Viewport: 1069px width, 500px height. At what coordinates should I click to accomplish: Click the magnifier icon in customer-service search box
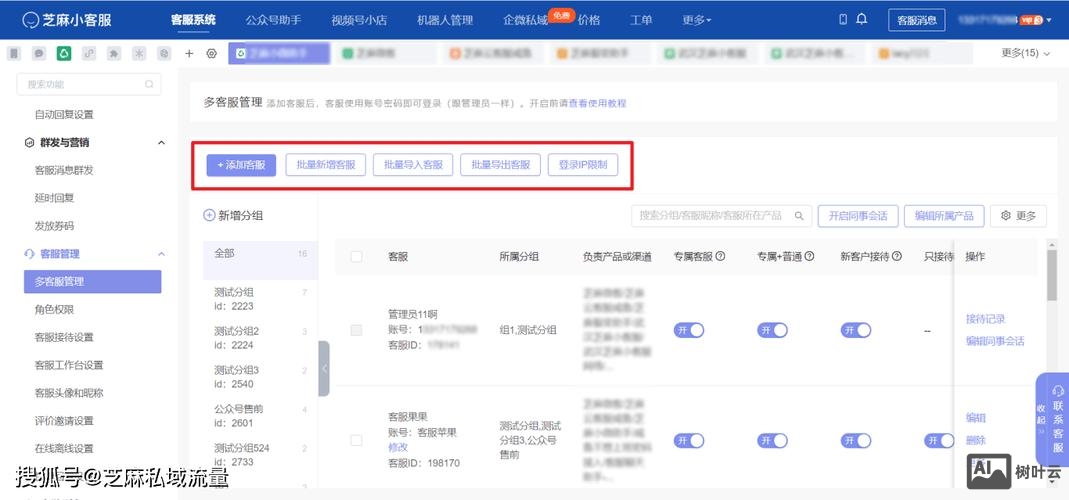[799, 216]
